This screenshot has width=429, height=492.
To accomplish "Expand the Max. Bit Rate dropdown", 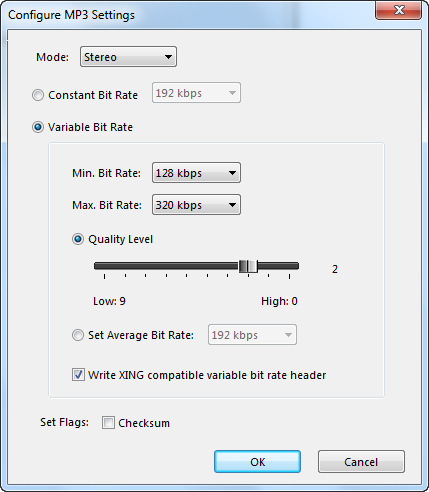I will [196, 205].
